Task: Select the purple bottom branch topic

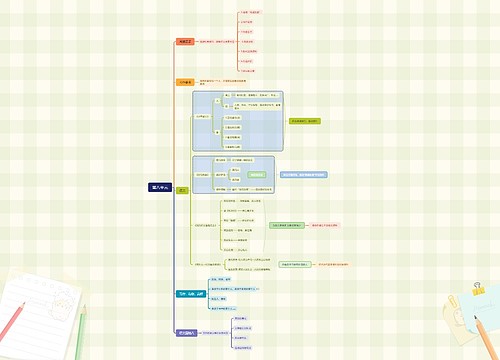Action: [187, 333]
